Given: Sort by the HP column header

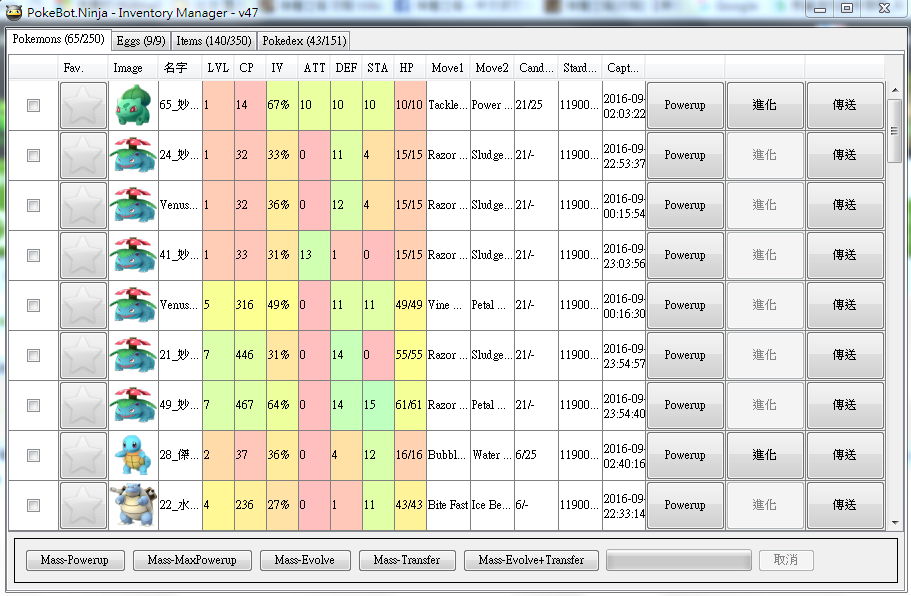Looking at the screenshot, I should pyautogui.click(x=410, y=68).
